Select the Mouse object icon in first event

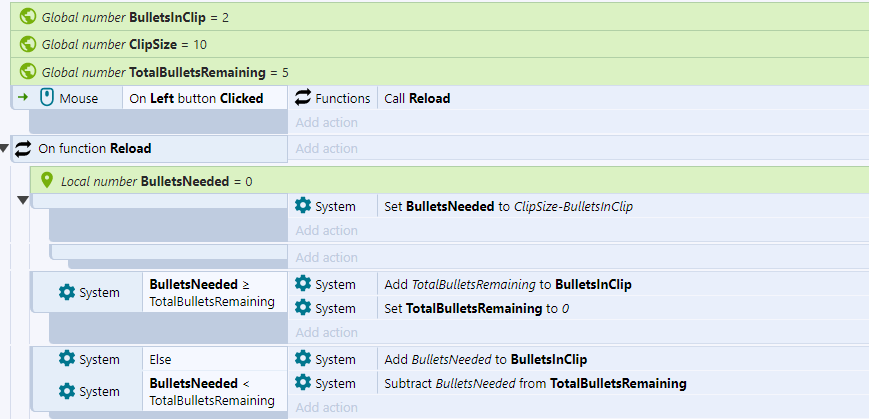[47, 98]
